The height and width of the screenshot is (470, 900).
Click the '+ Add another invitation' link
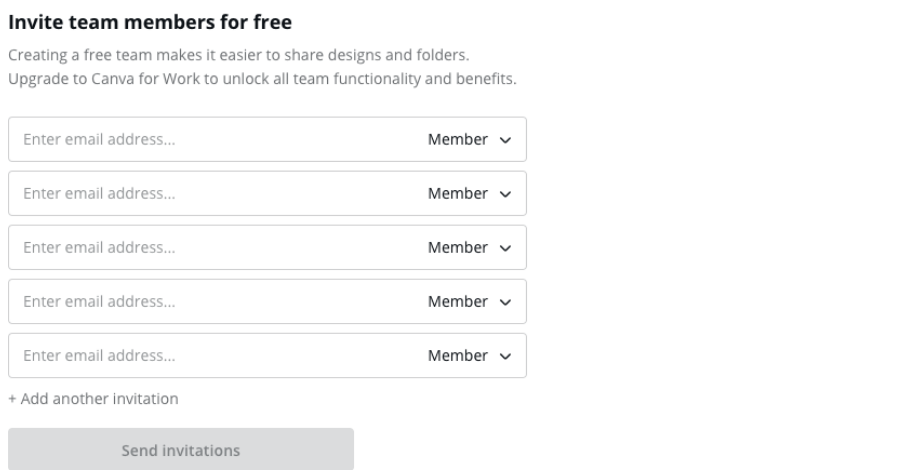(93, 399)
